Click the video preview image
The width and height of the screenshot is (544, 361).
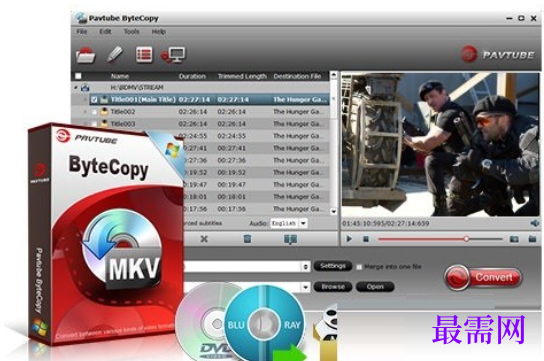click(441, 144)
